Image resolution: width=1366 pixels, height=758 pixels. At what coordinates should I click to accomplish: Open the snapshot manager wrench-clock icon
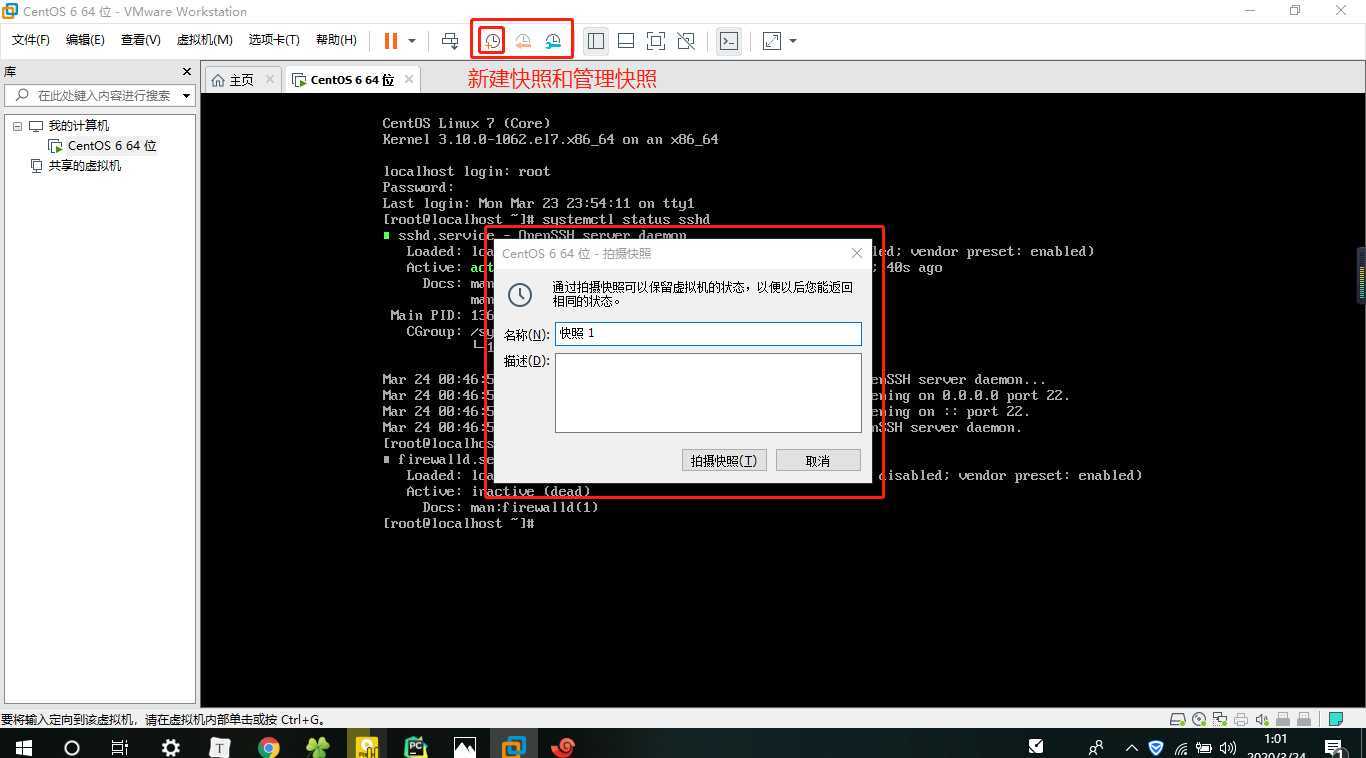[553, 41]
